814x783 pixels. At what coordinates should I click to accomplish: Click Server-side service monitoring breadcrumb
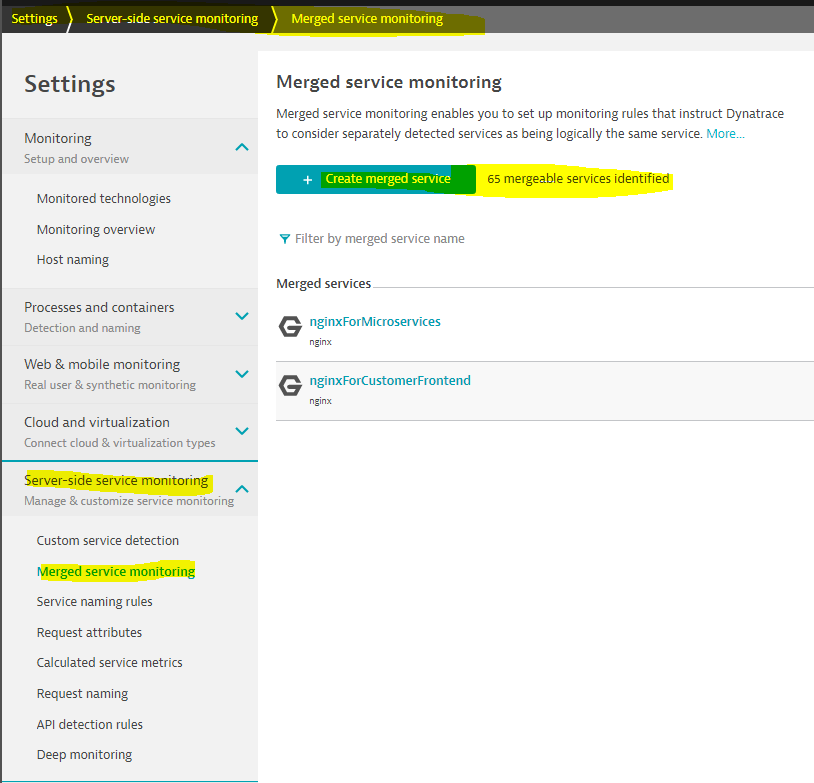point(172,19)
